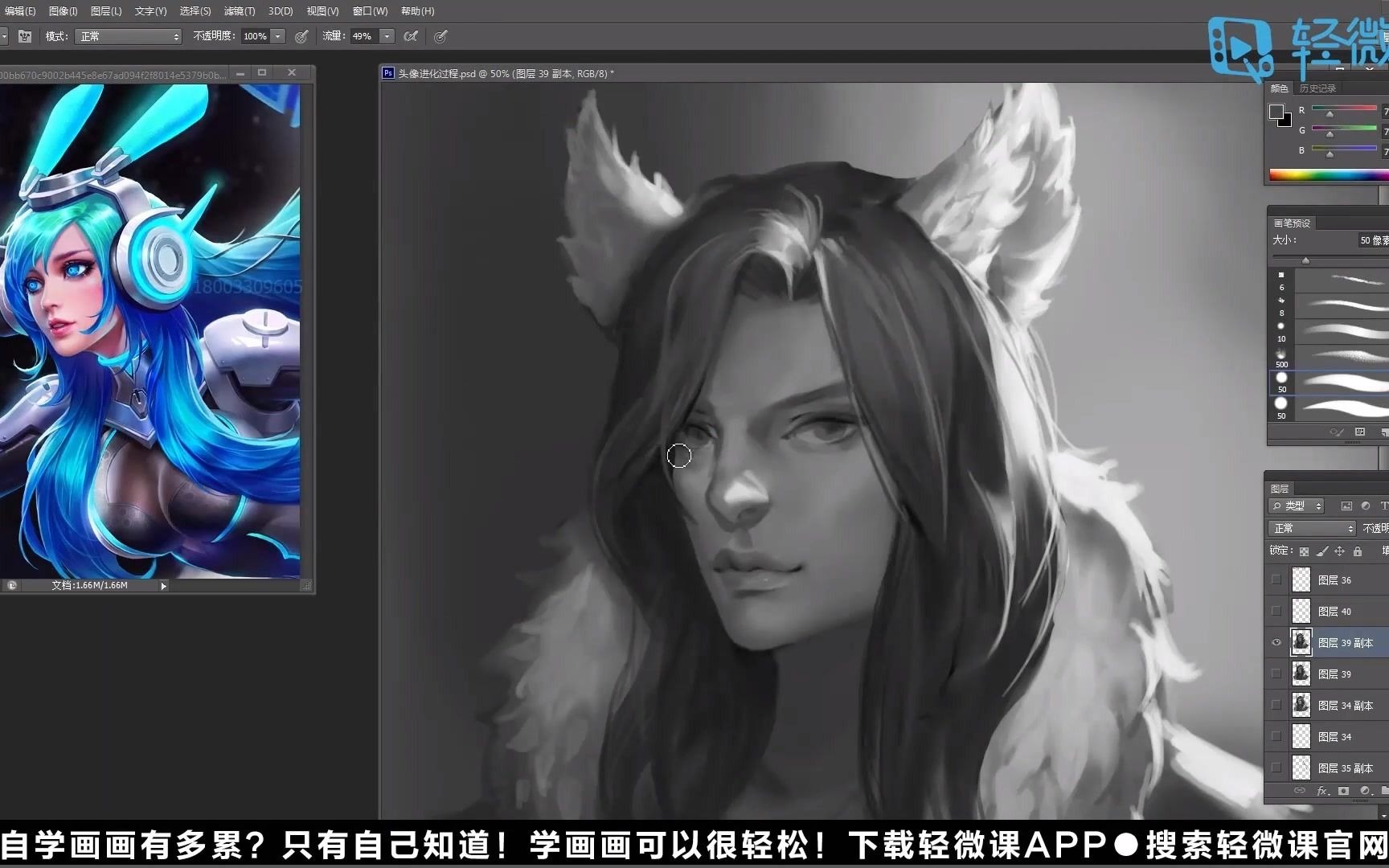Enable airbrush mode icon

tap(411, 36)
